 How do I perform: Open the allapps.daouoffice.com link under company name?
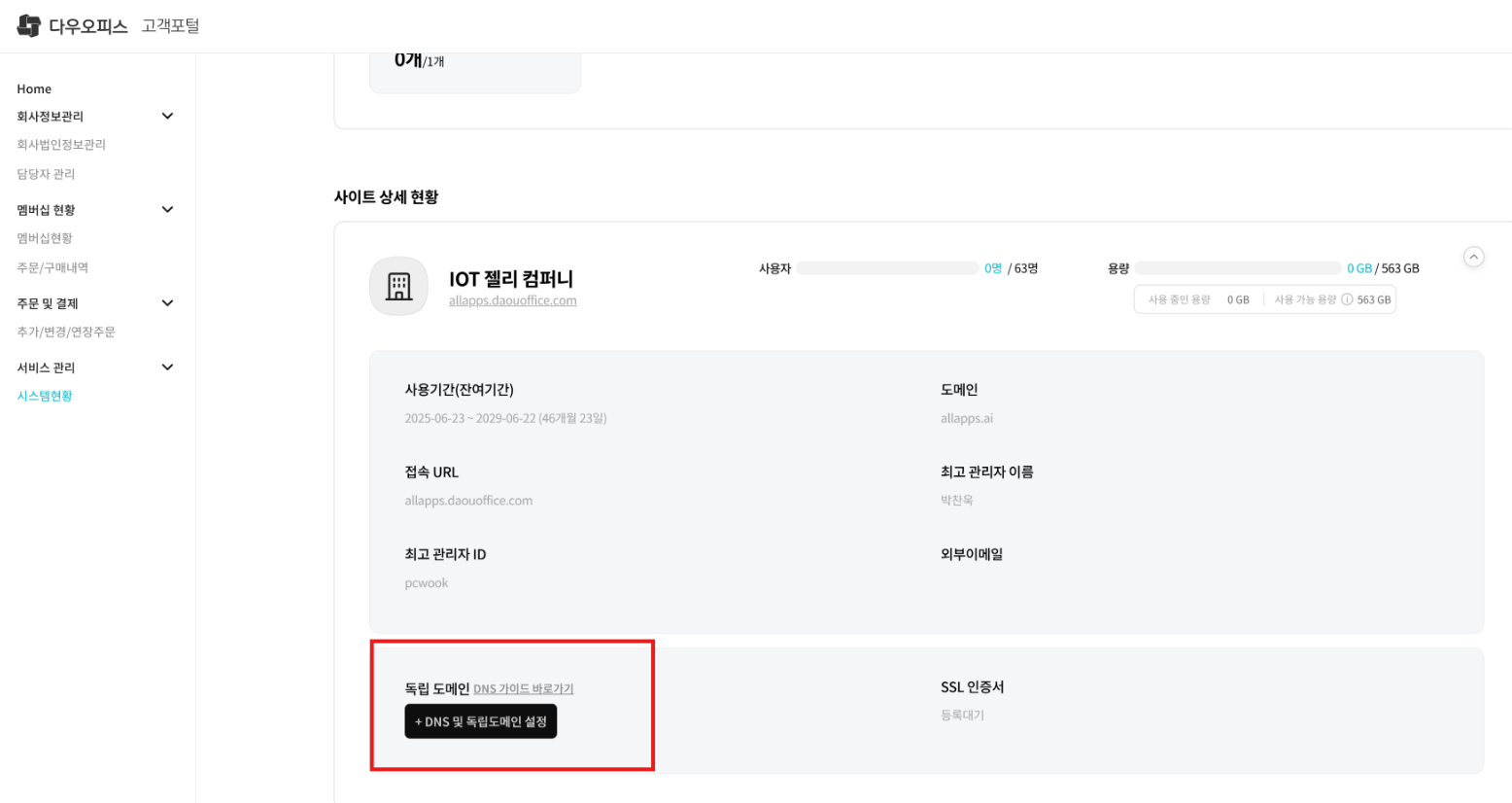[512, 301]
